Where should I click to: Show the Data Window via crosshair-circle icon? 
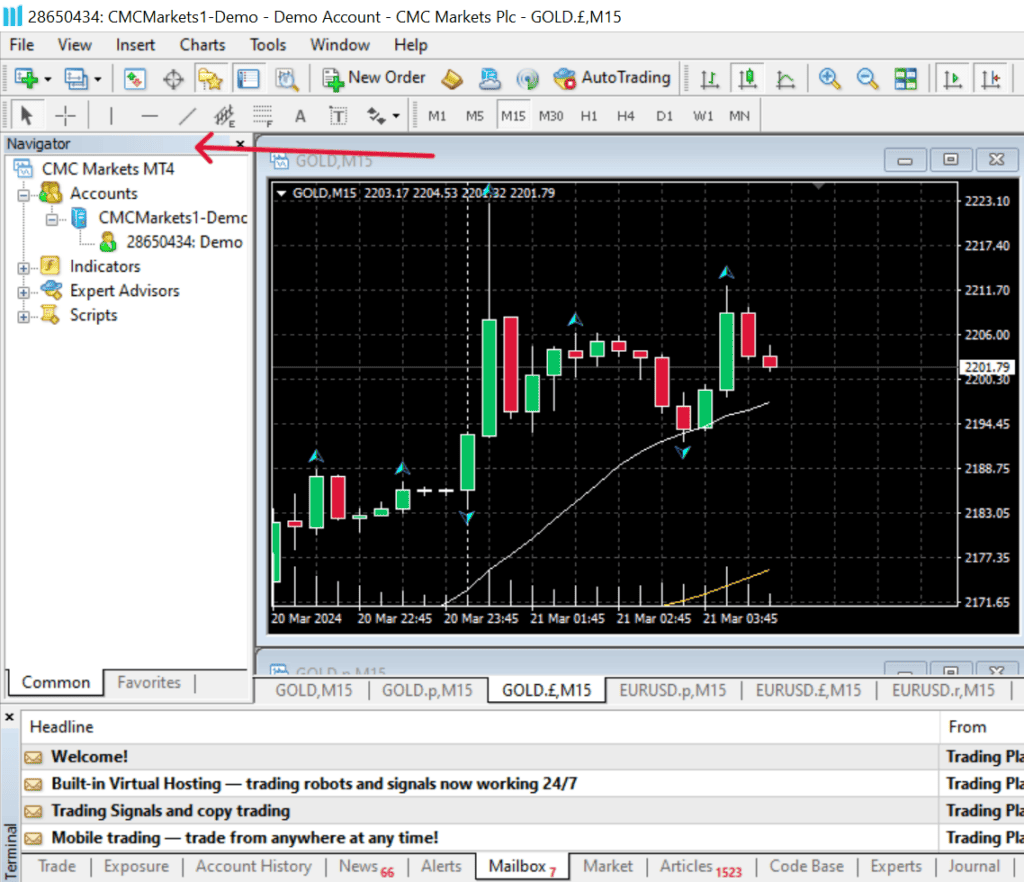point(173,80)
